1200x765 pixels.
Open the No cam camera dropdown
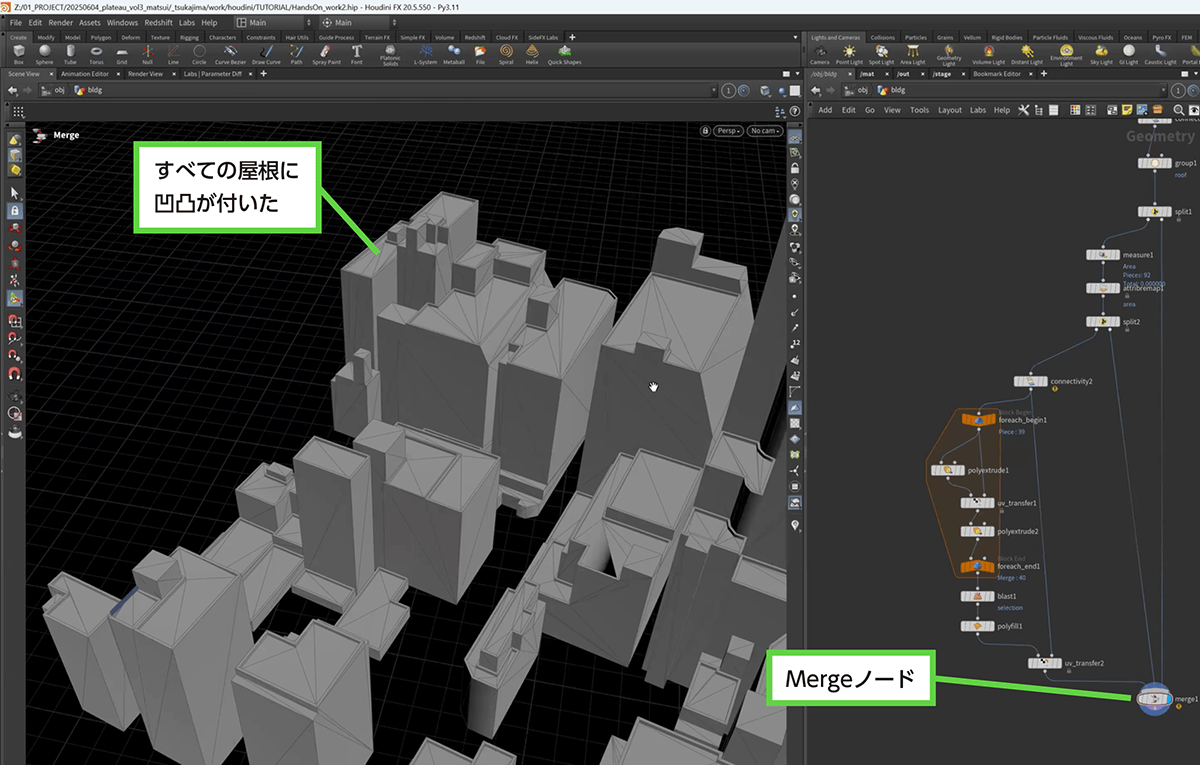click(x=765, y=131)
